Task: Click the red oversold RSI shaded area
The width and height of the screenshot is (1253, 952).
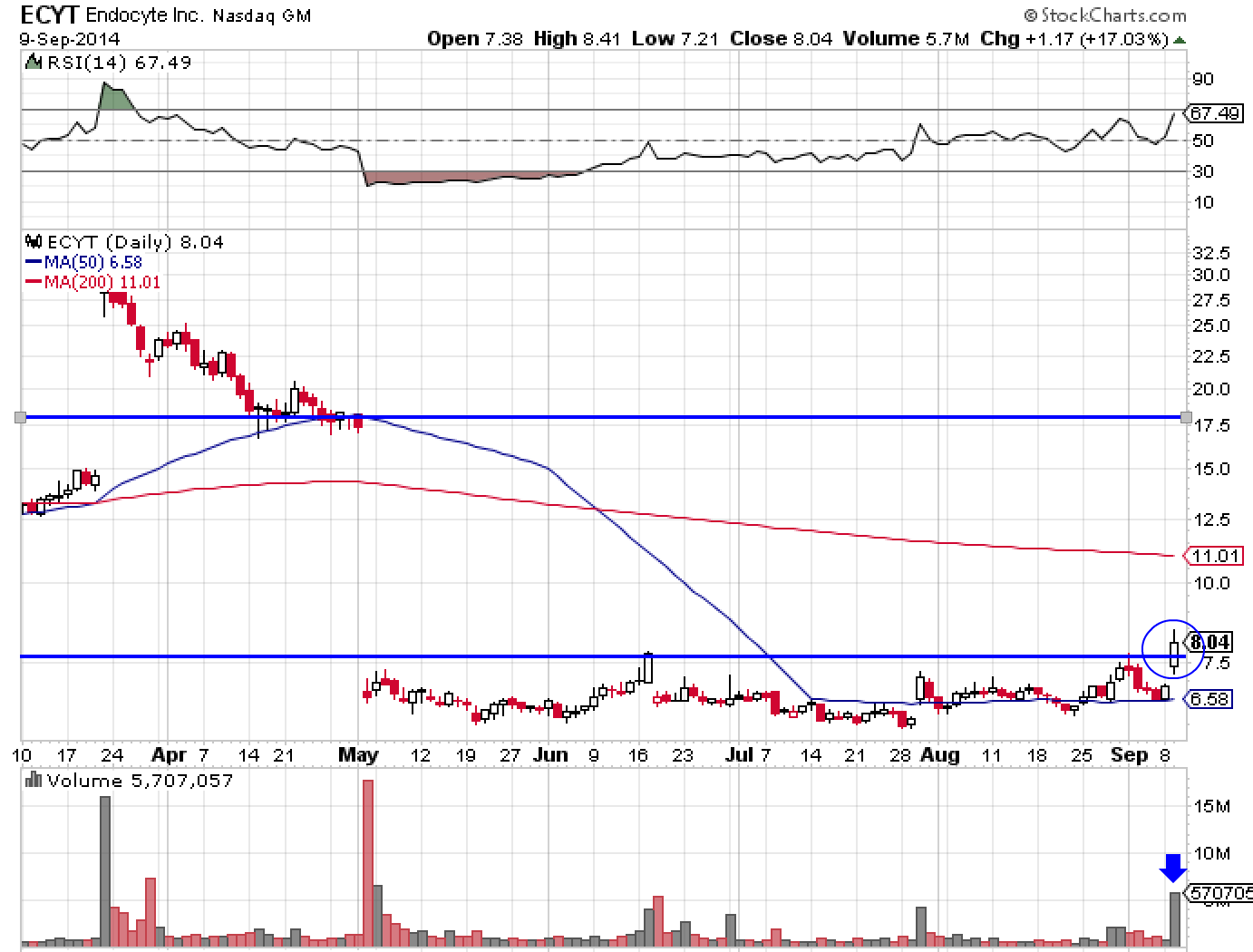Action: 453,178
